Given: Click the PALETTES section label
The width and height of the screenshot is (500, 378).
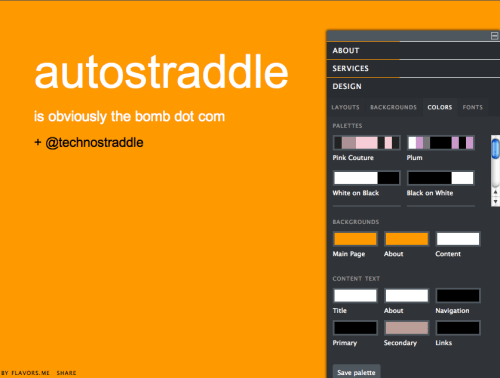Looking at the screenshot, I should 347,126.
